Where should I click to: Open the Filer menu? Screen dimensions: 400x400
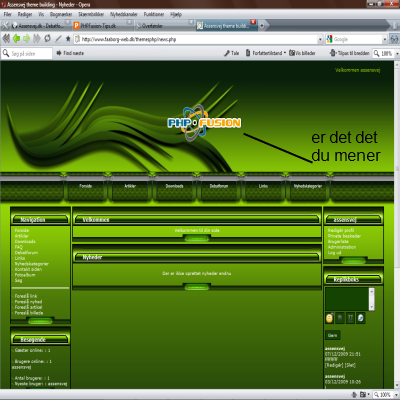coord(7,14)
